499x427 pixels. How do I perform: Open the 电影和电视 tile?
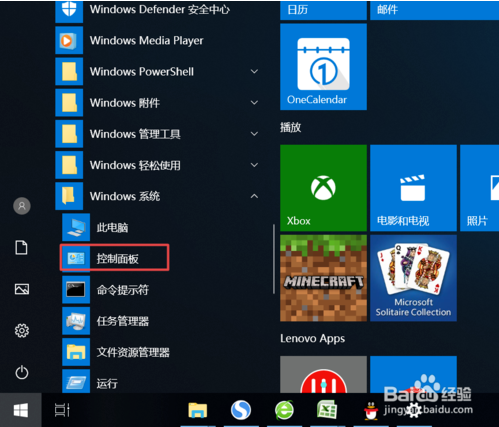[x=413, y=188]
